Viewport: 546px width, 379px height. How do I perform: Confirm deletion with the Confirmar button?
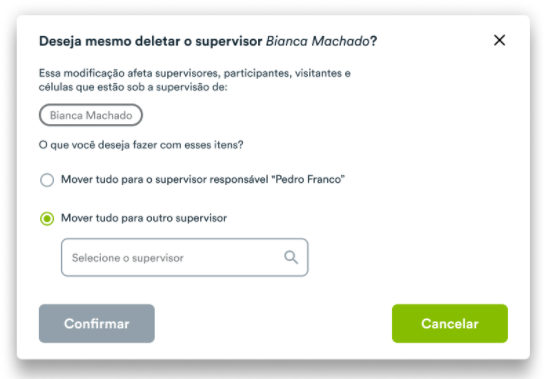pos(97,324)
